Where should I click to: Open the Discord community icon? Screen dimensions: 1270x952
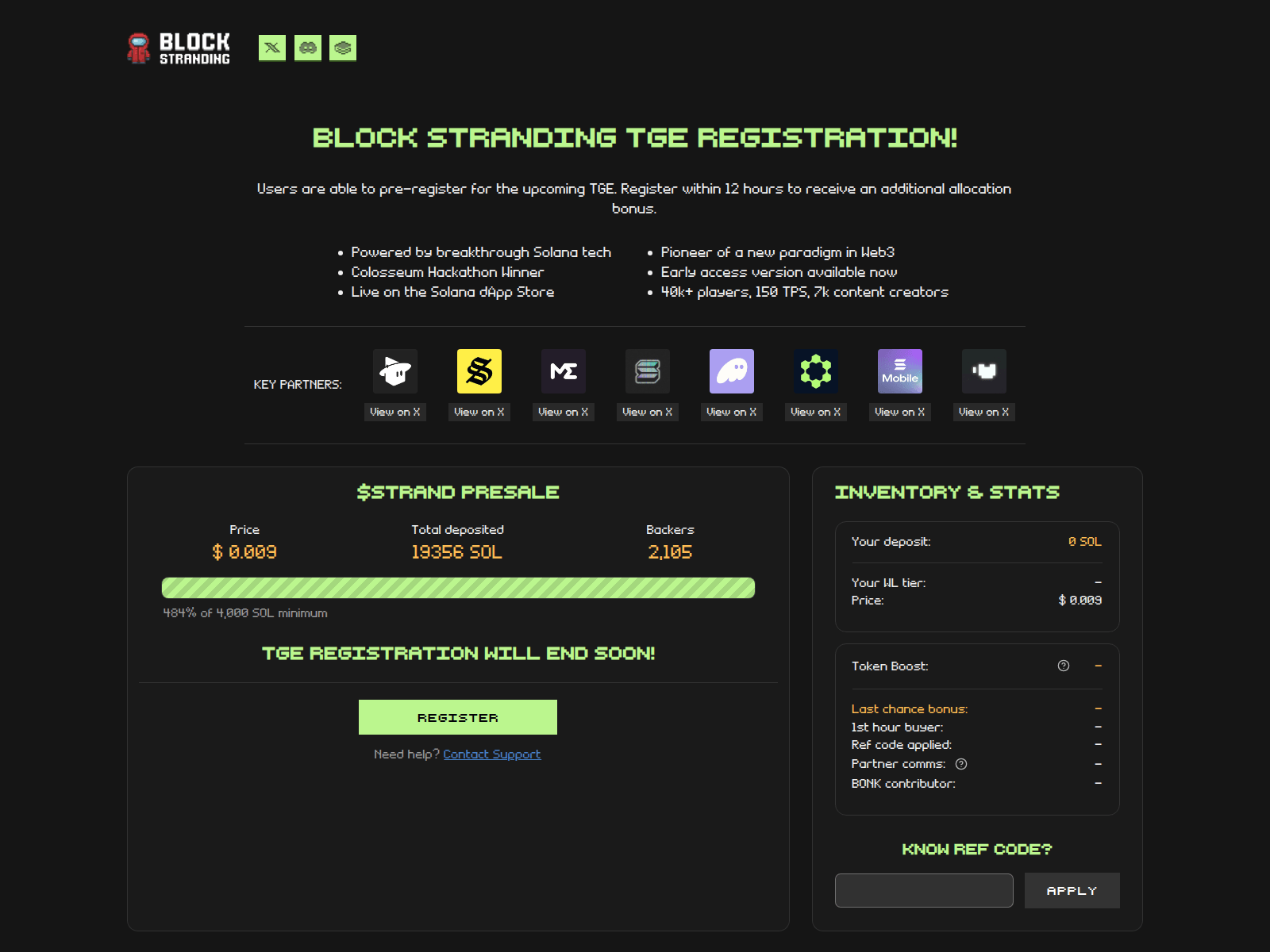coord(307,48)
